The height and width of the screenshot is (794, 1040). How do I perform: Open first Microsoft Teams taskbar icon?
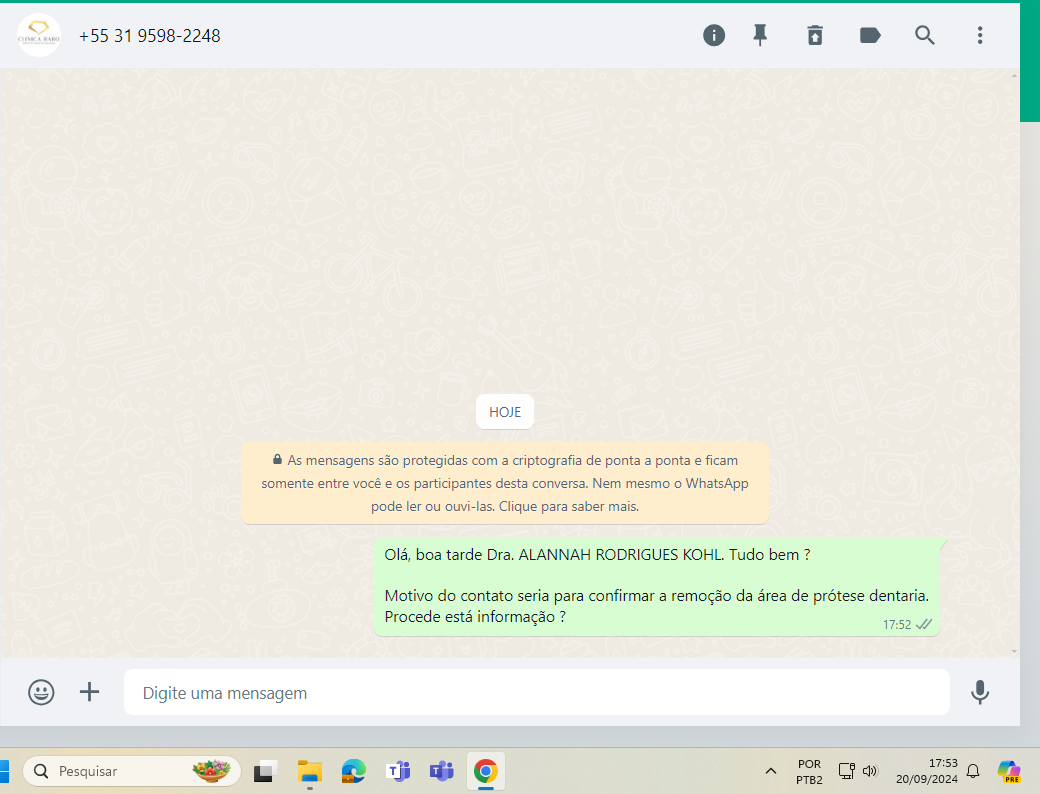click(x=398, y=771)
